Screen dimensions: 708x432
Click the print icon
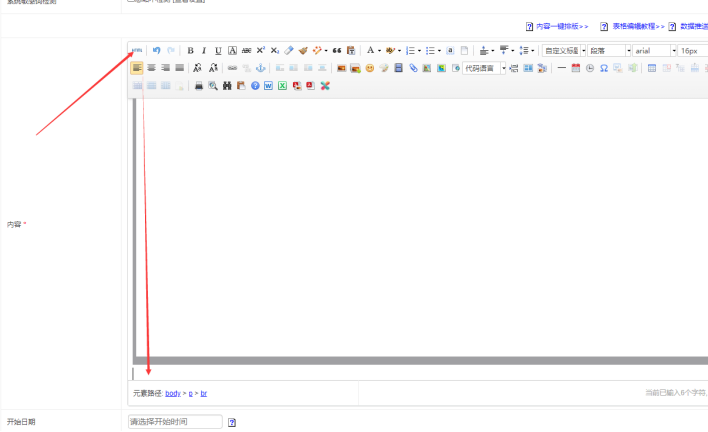(x=199, y=86)
